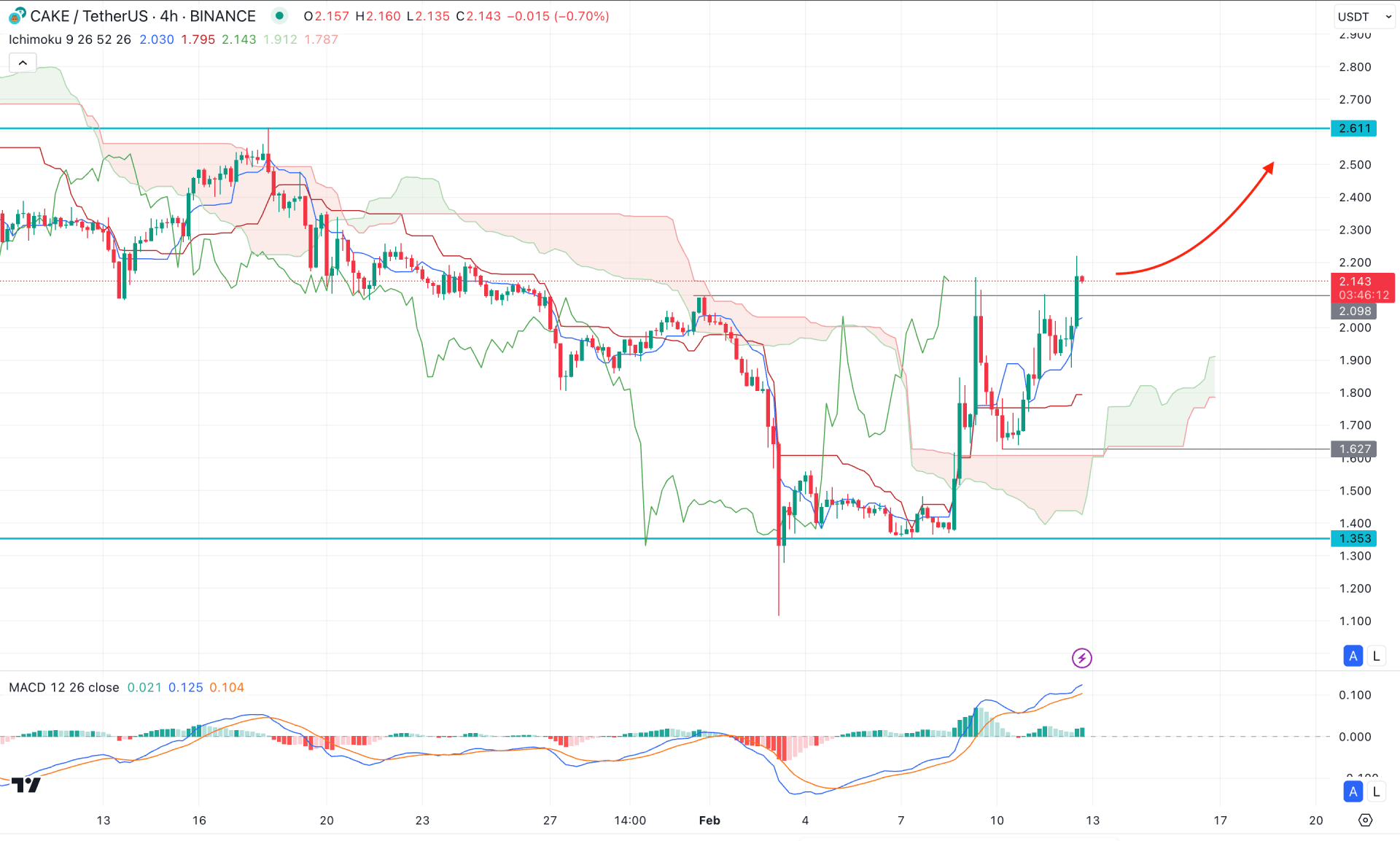Toggle log scale on the main price pane
Image resolution: width=1400 pixels, height=841 pixels.
coord(1376,656)
